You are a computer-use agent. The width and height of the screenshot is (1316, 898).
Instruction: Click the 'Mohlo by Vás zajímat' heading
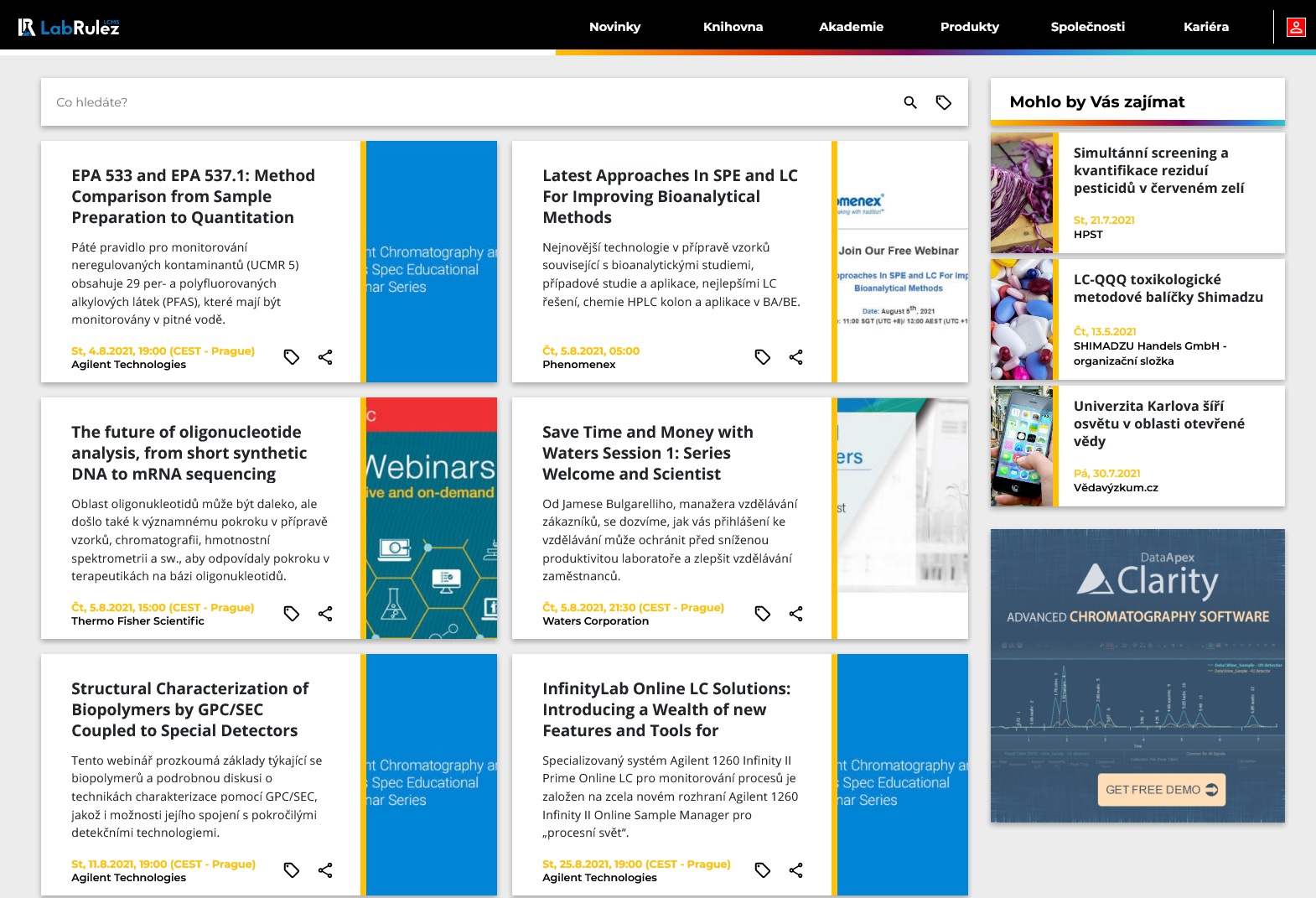tap(1097, 102)
